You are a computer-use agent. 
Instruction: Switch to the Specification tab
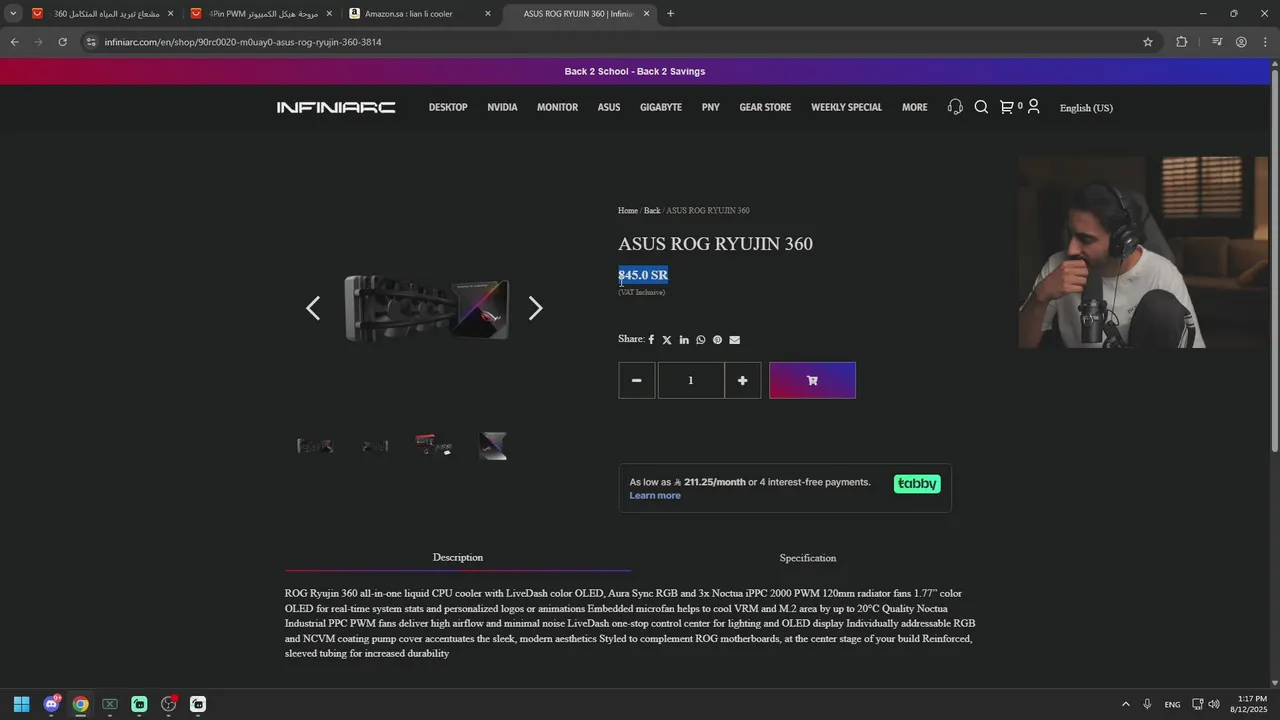808,558
